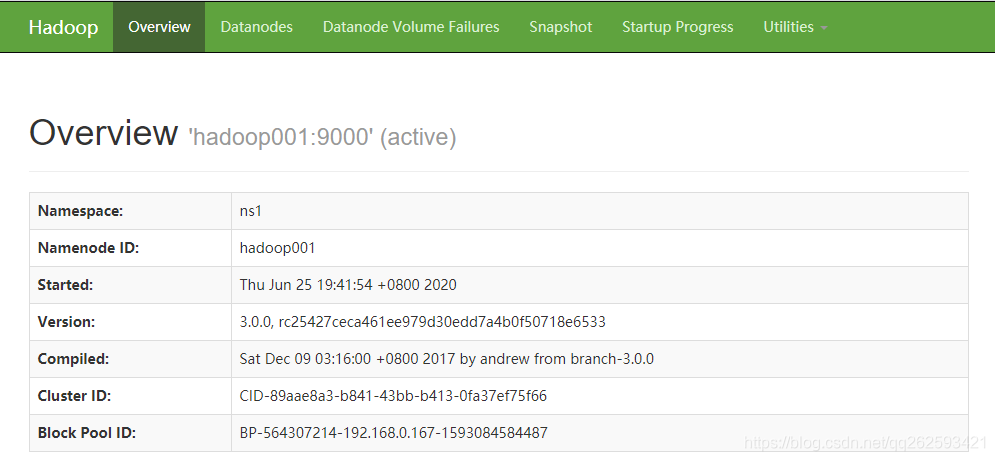Click the Overview page heading
Viewport: 995px width, 461px height.
(103, 133)
